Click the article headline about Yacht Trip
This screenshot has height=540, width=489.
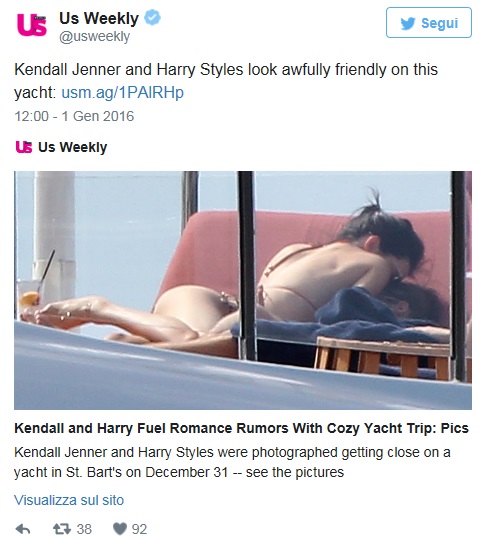pos(241,428)
